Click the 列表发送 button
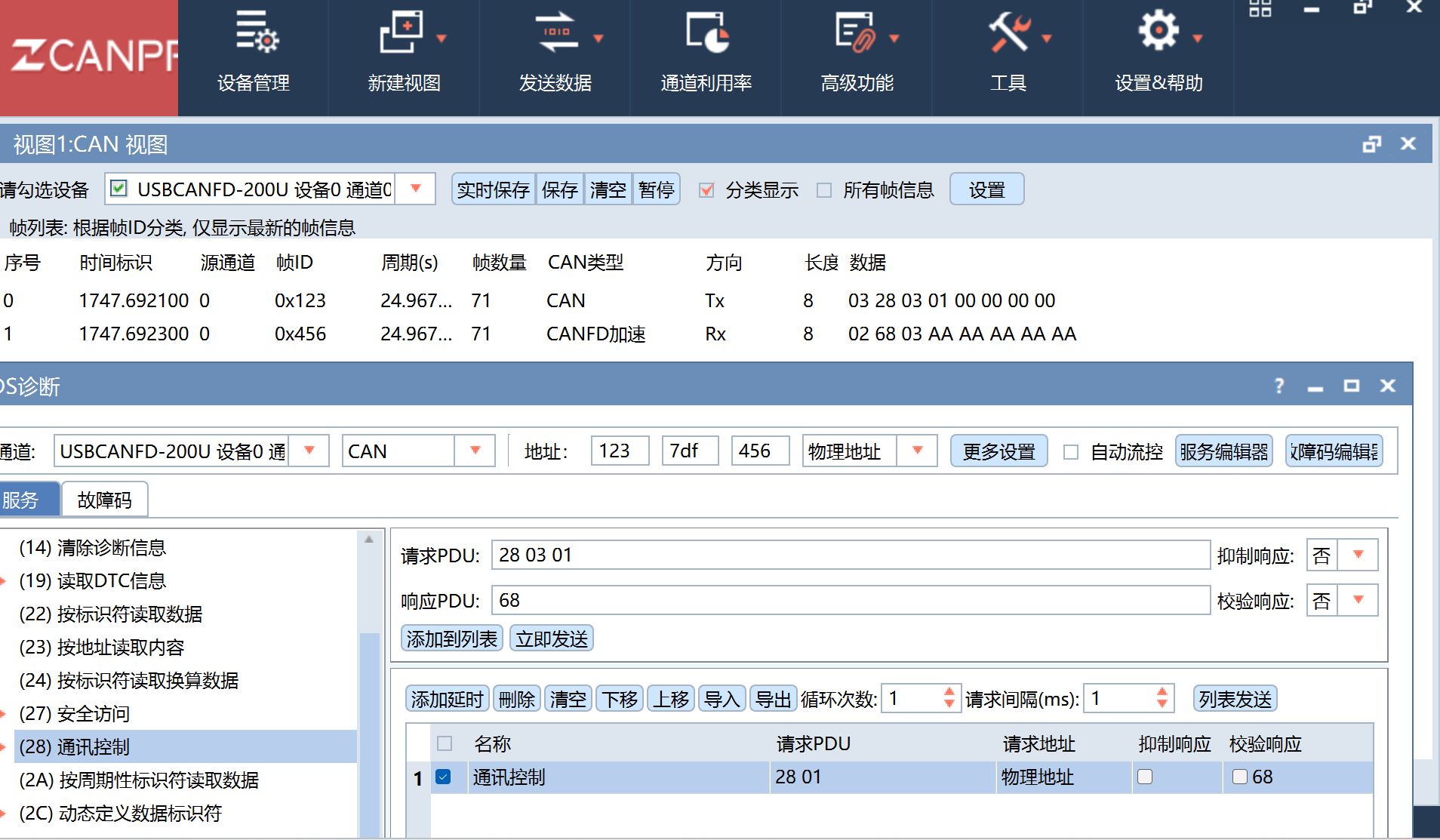Viewport: 1440px width, 840px height. (1235, 699)
